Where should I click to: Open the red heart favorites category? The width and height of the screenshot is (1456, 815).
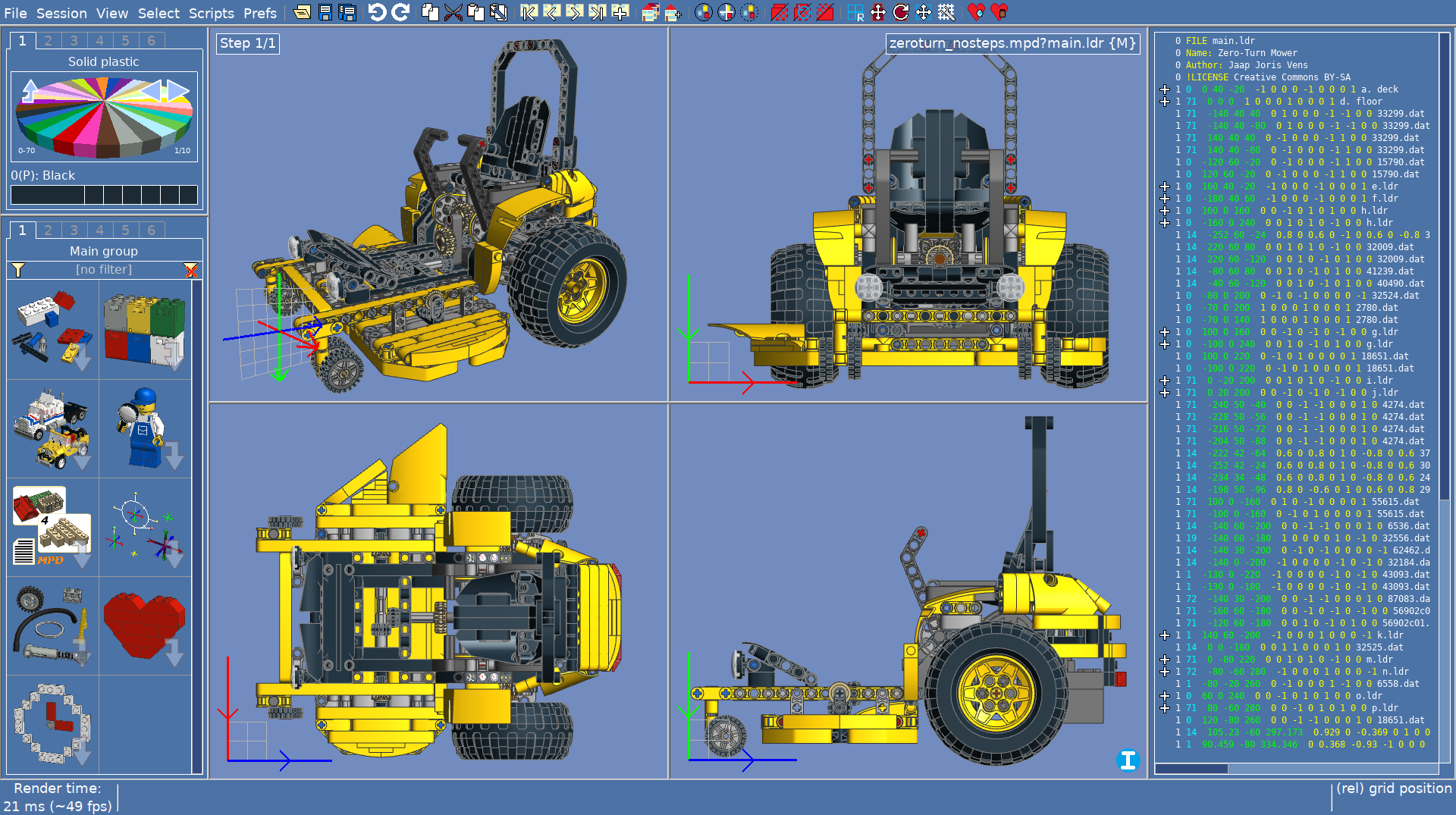point(145,625)
